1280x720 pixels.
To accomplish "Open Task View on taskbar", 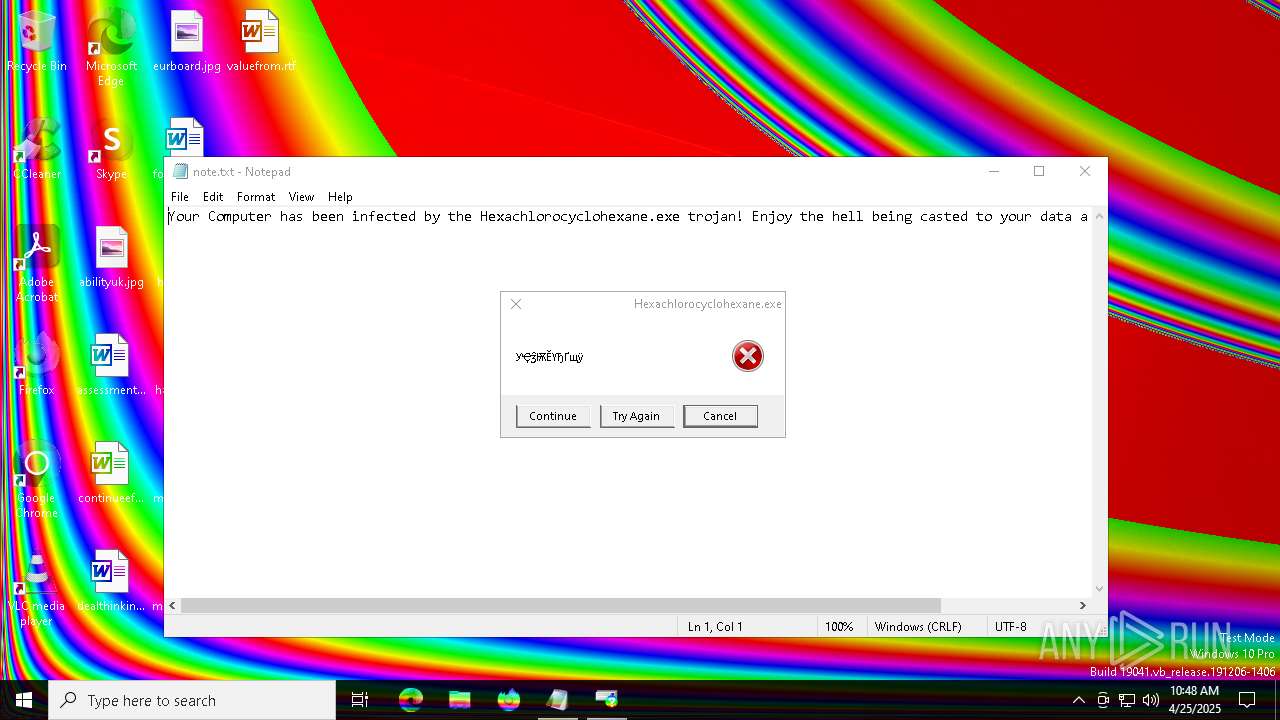I will click(x=360, y=700).
